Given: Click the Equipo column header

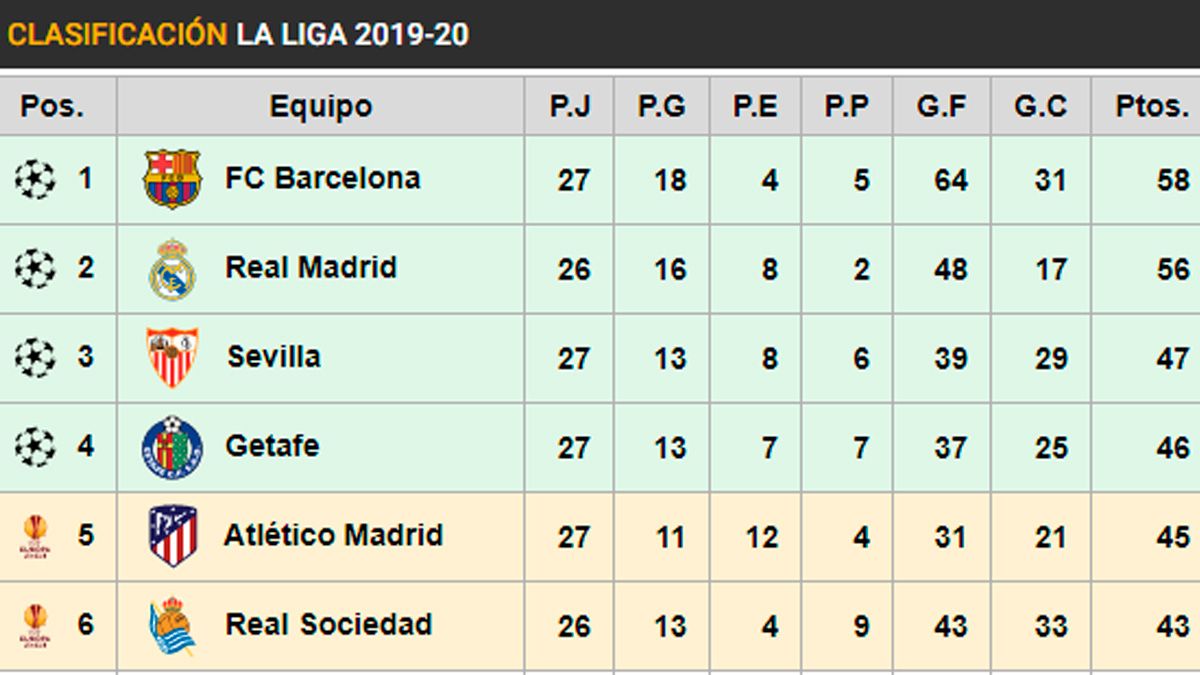Looking at the screenshot, I should 320,106.
